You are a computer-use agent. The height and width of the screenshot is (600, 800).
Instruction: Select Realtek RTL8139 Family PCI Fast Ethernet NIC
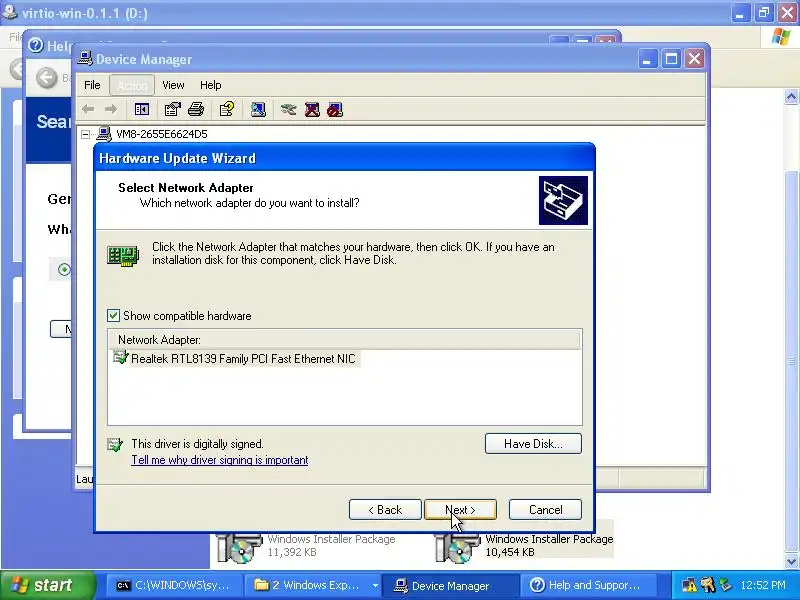pos(243,359)
